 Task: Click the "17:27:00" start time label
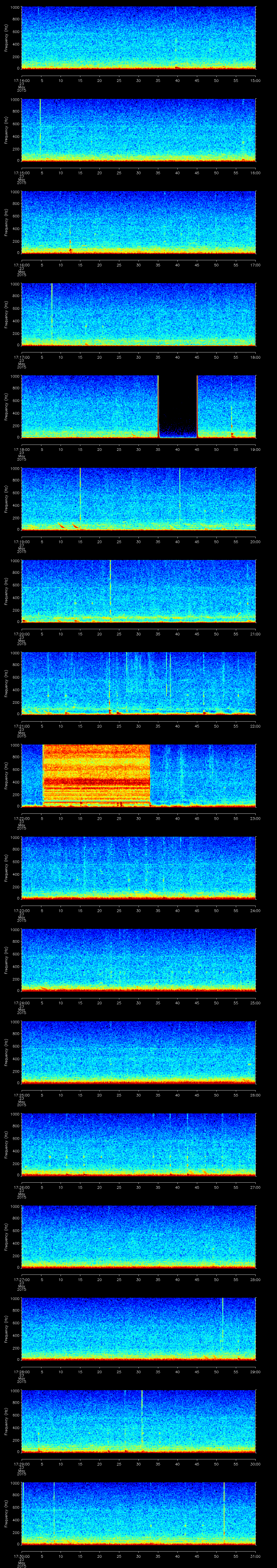(x=21, y=1279)
